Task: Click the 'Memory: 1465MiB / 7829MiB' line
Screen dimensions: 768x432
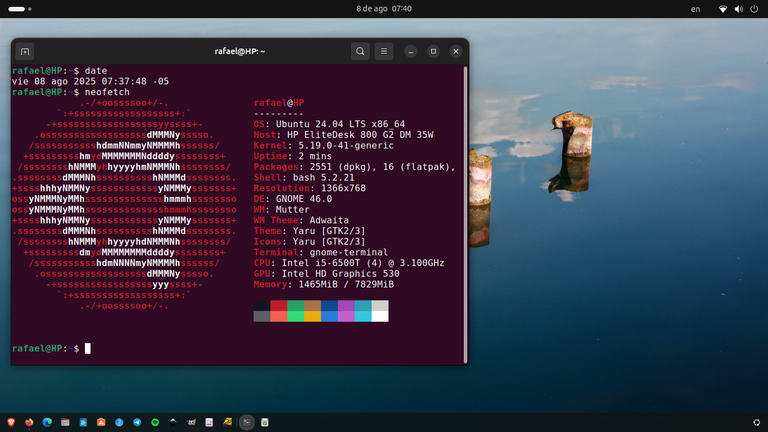Action: (x=324, y=285)
